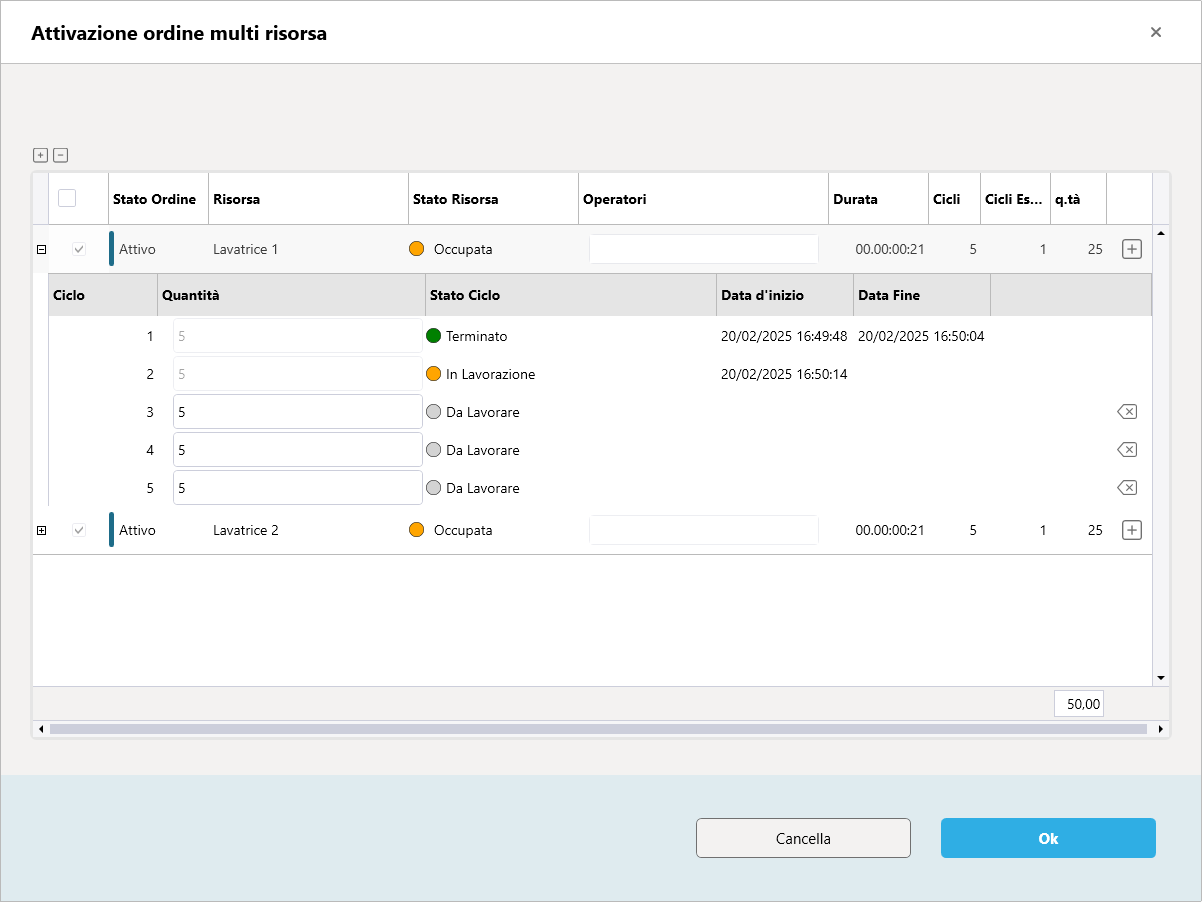The width and height of the screenshot is (1202, 902).
Task: Click the horizontal scrollbar left arrow
Action: click(x=41, y=729)
